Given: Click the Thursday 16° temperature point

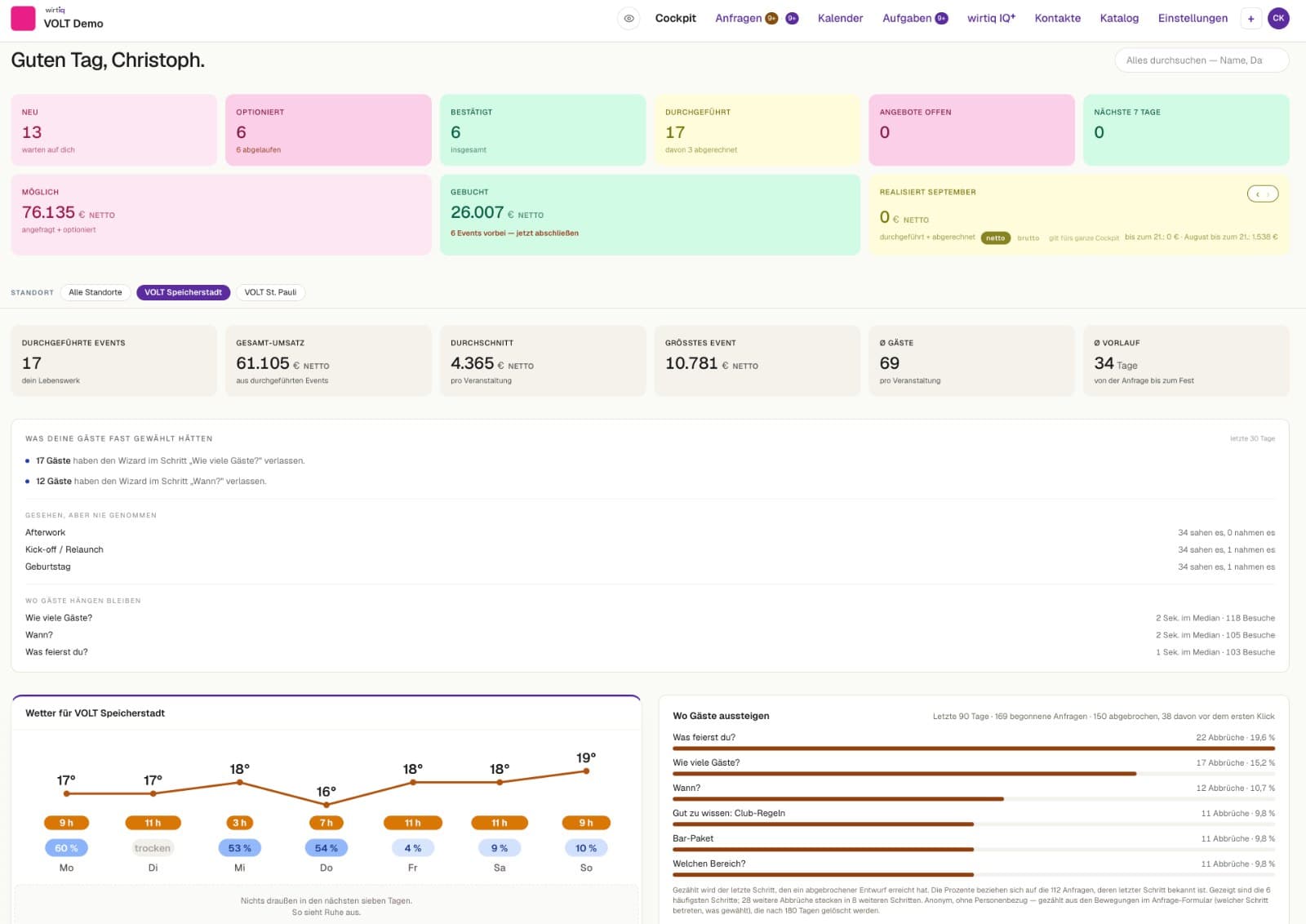Looking at the screenshot, I should tap(326, 804).
